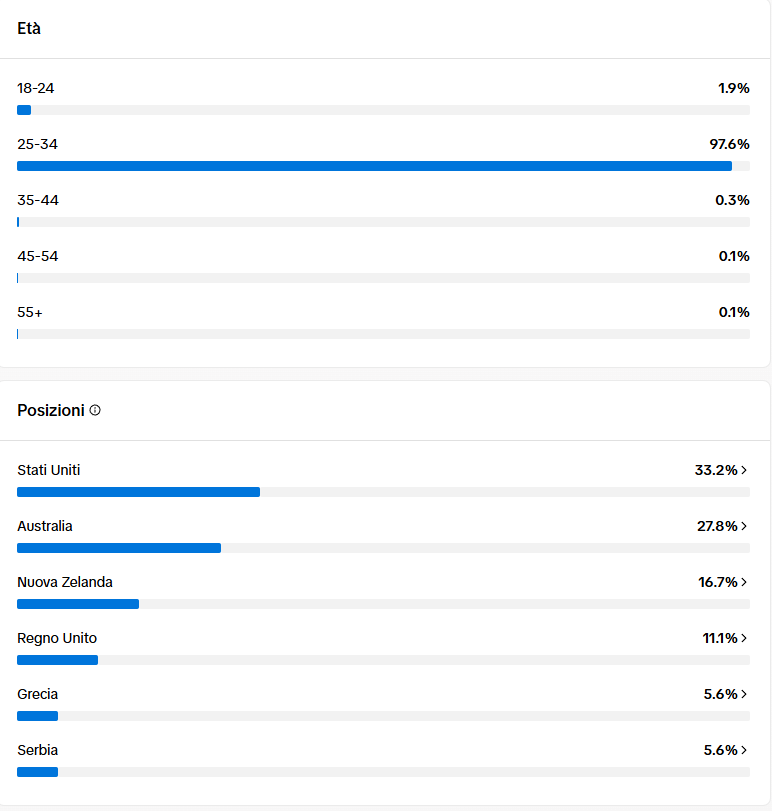Click the Nuova Zelanda location label
The image size is (772, 811).
tap(65, 582)
